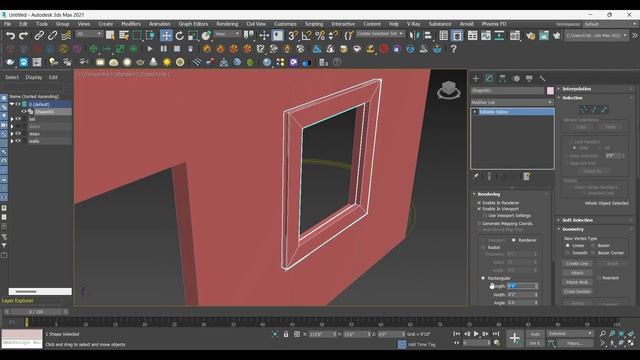The height and width of the screenshot is (360, 640).
Task: Open the Graph Editors menu
Action: coord(193,24)
